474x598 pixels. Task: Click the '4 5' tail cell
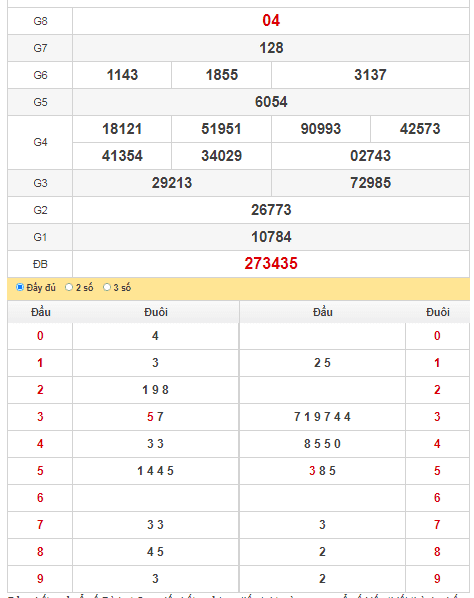coord(155,552)
